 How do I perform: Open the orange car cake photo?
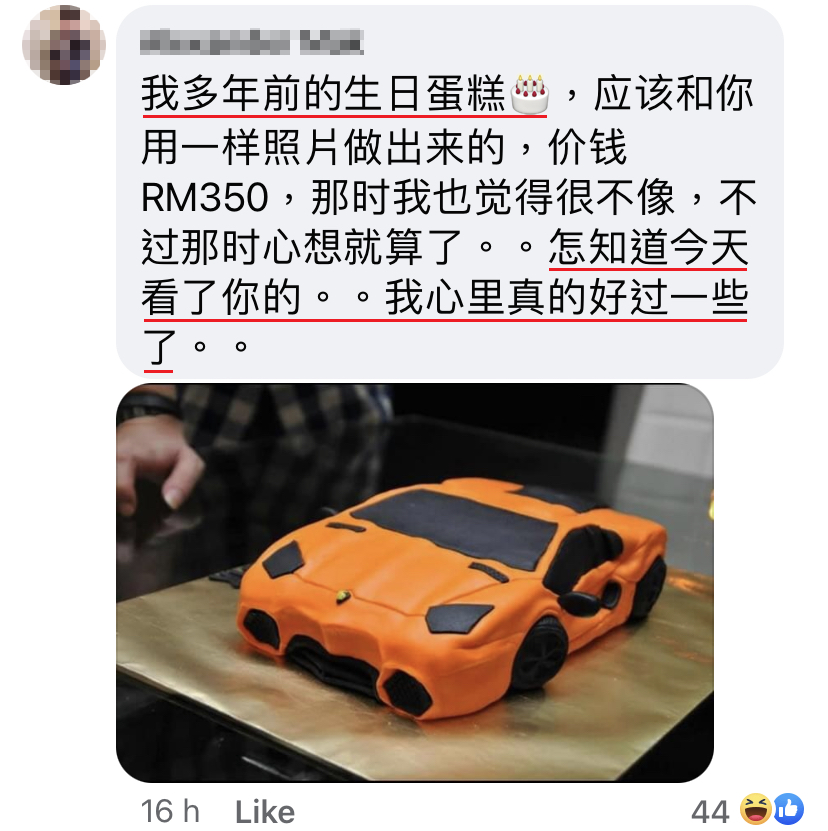click(x=415, y=582)
